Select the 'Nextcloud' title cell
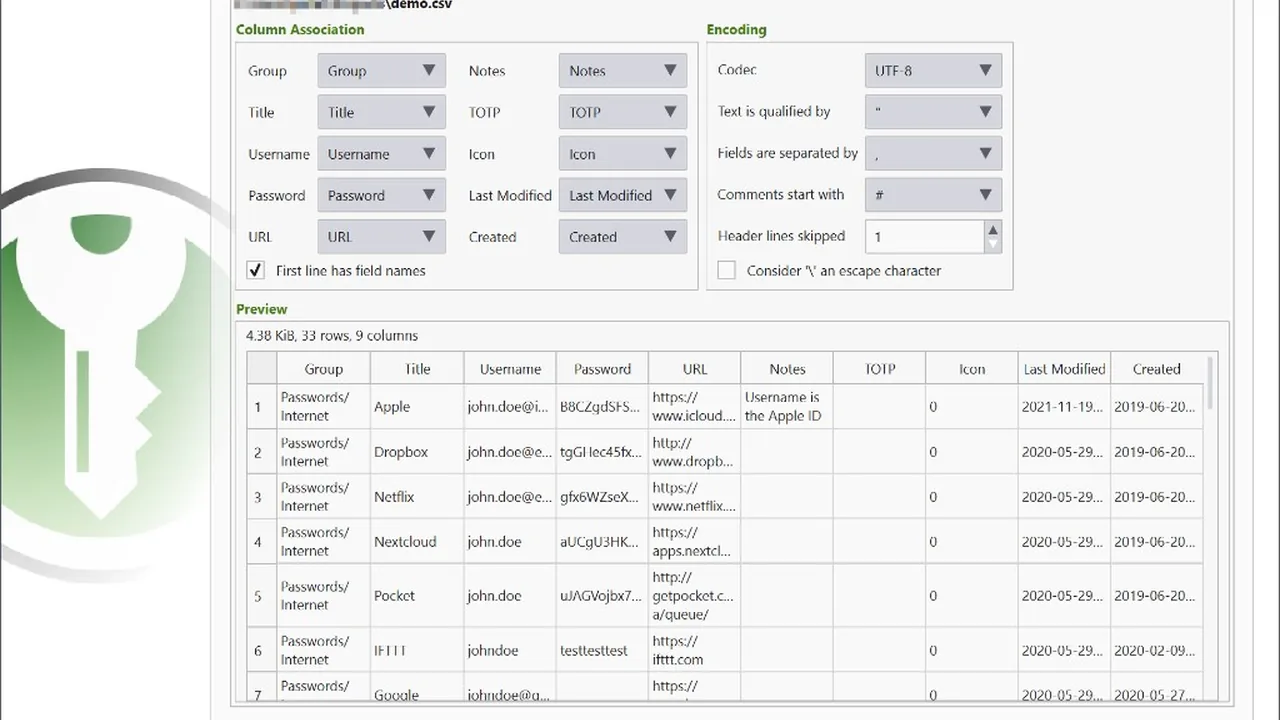This screenshot has height=720, width=1280. [417, 542]
